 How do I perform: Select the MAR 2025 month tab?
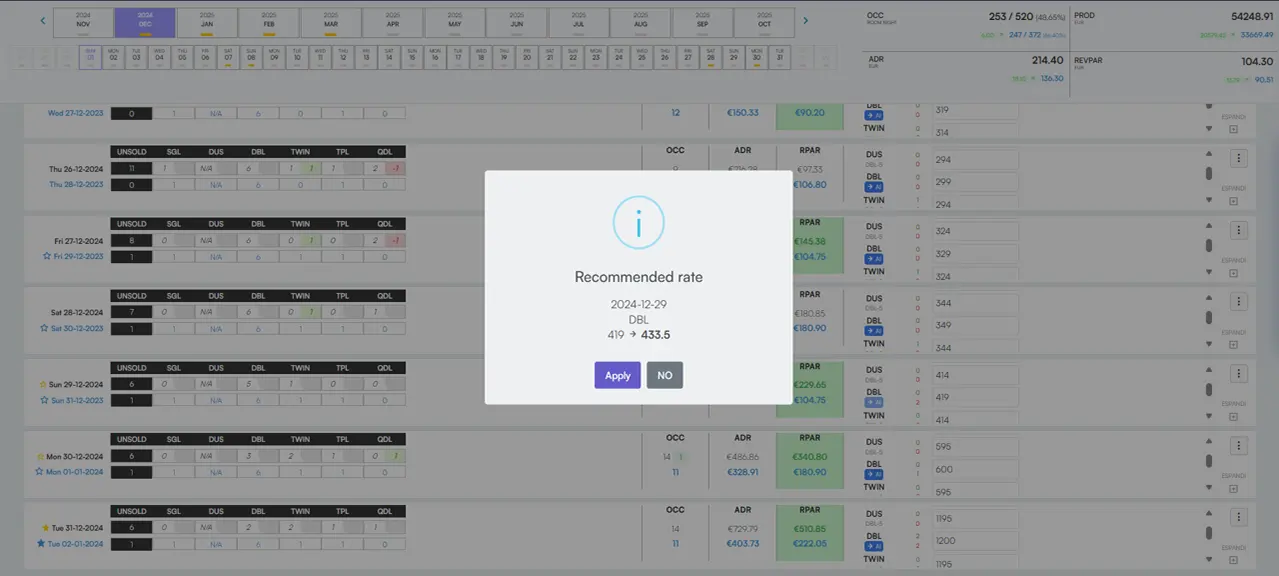click(331, 23)
